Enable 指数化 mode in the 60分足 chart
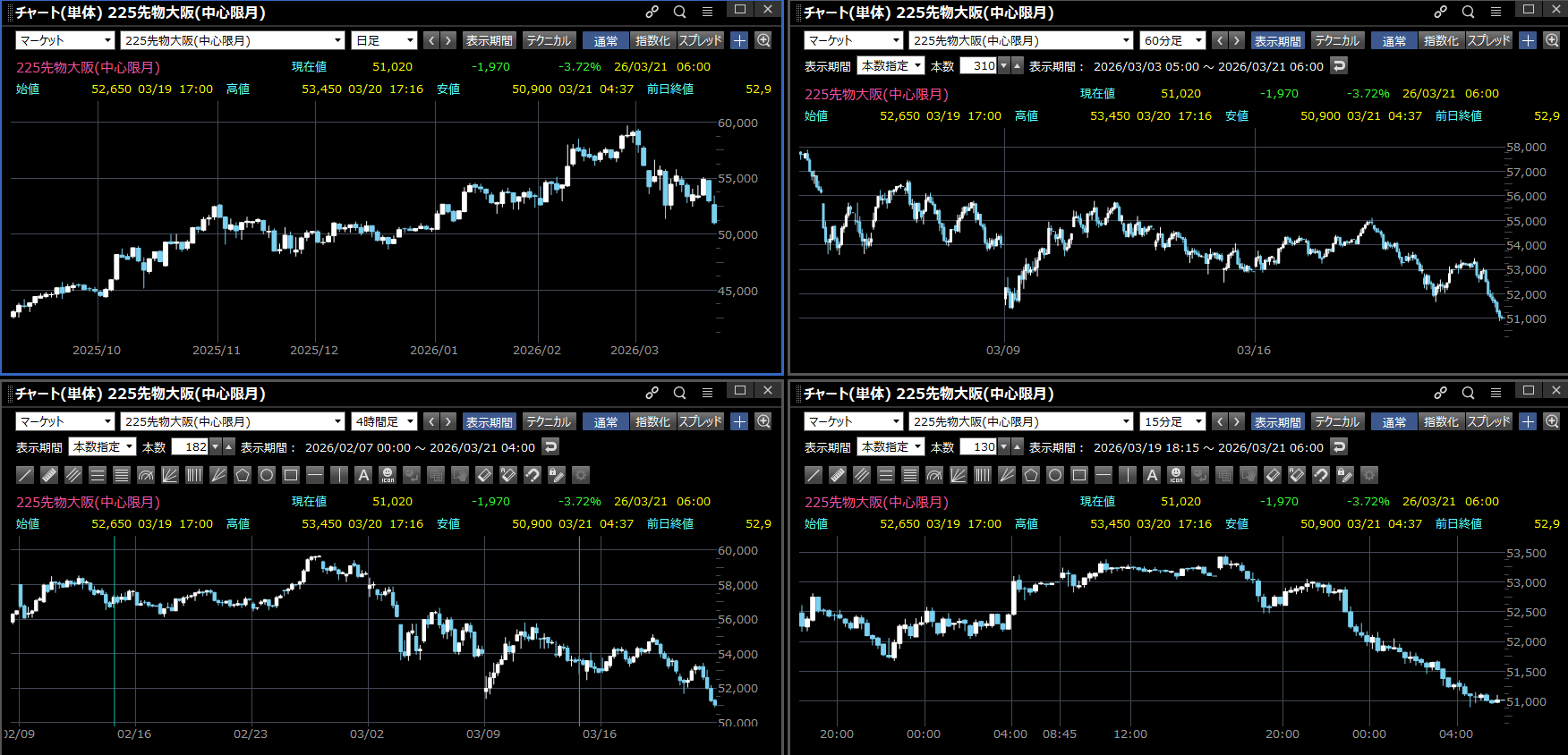The image size is (1568, 755). (1440, 40)
